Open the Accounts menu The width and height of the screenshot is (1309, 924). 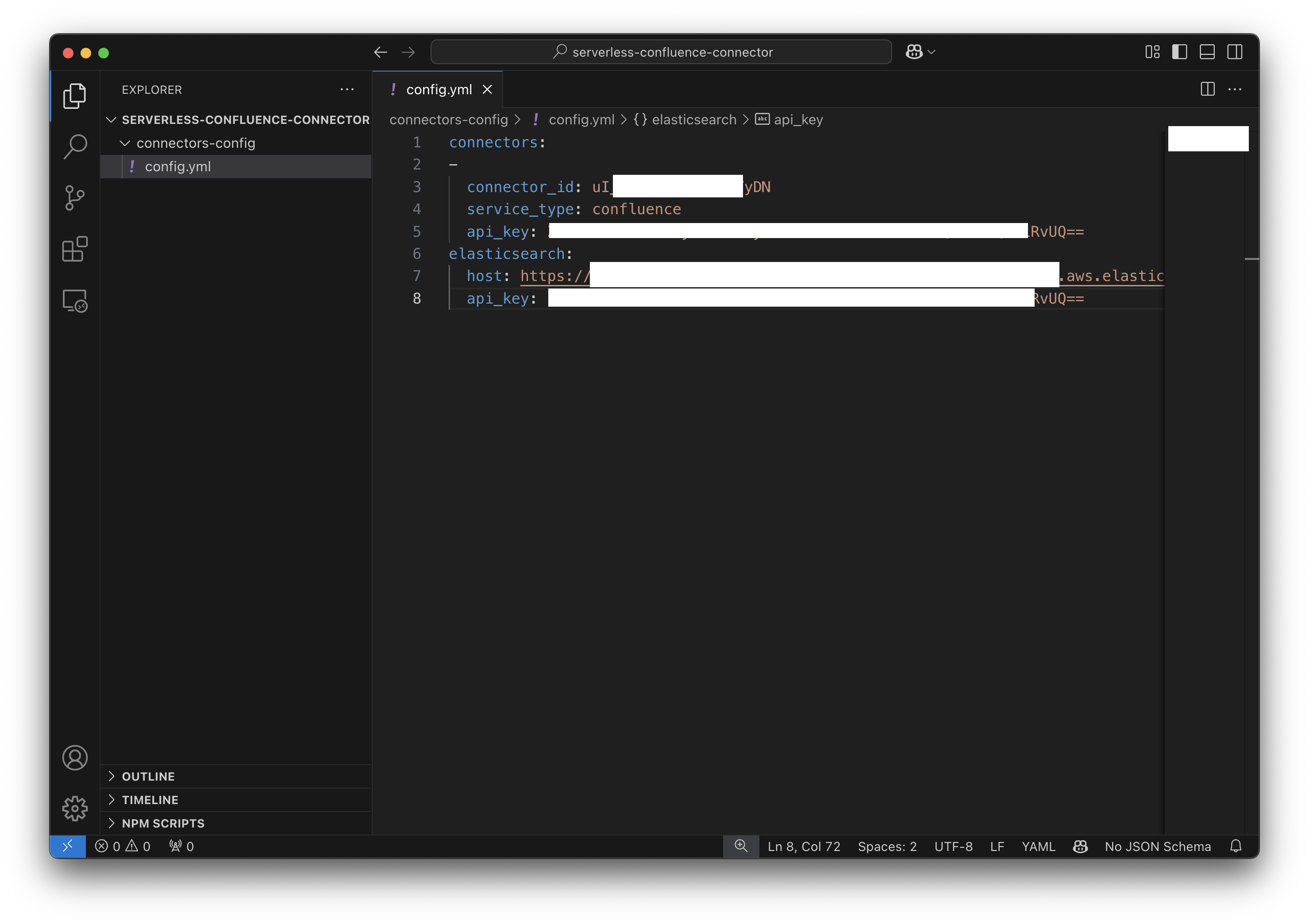(75, 758)
